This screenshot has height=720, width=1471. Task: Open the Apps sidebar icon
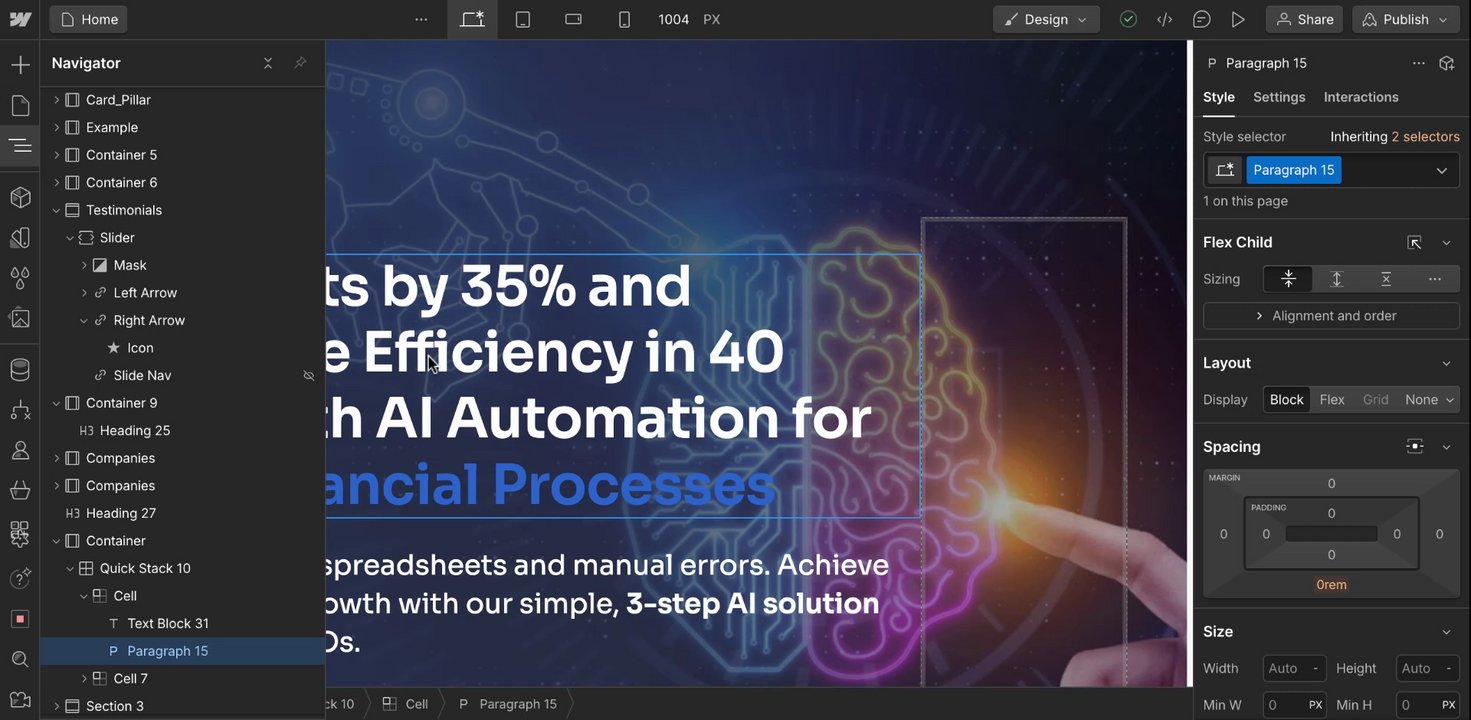tap(20, 533)
